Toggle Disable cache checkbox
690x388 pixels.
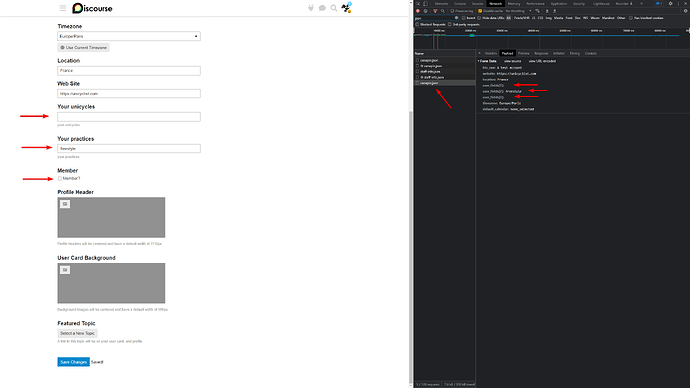480,11
